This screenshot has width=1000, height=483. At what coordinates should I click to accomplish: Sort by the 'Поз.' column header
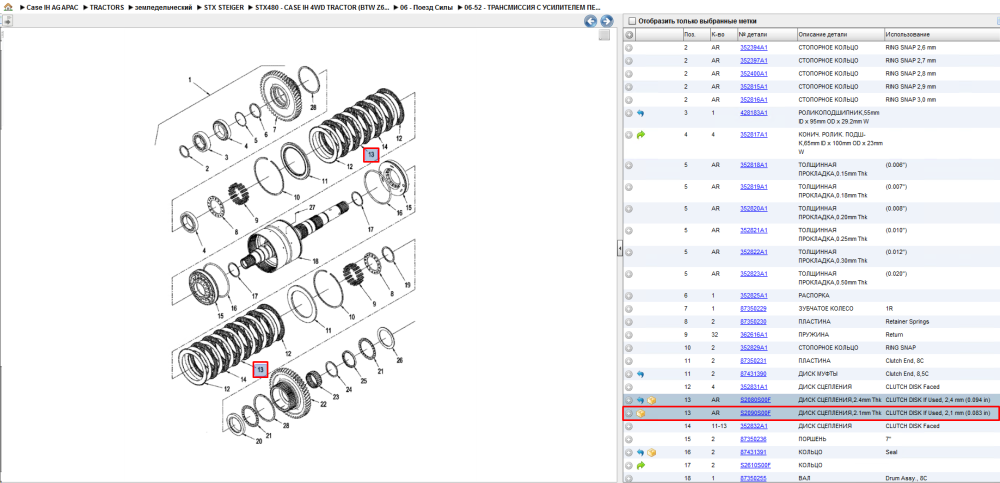click(695, 34)
